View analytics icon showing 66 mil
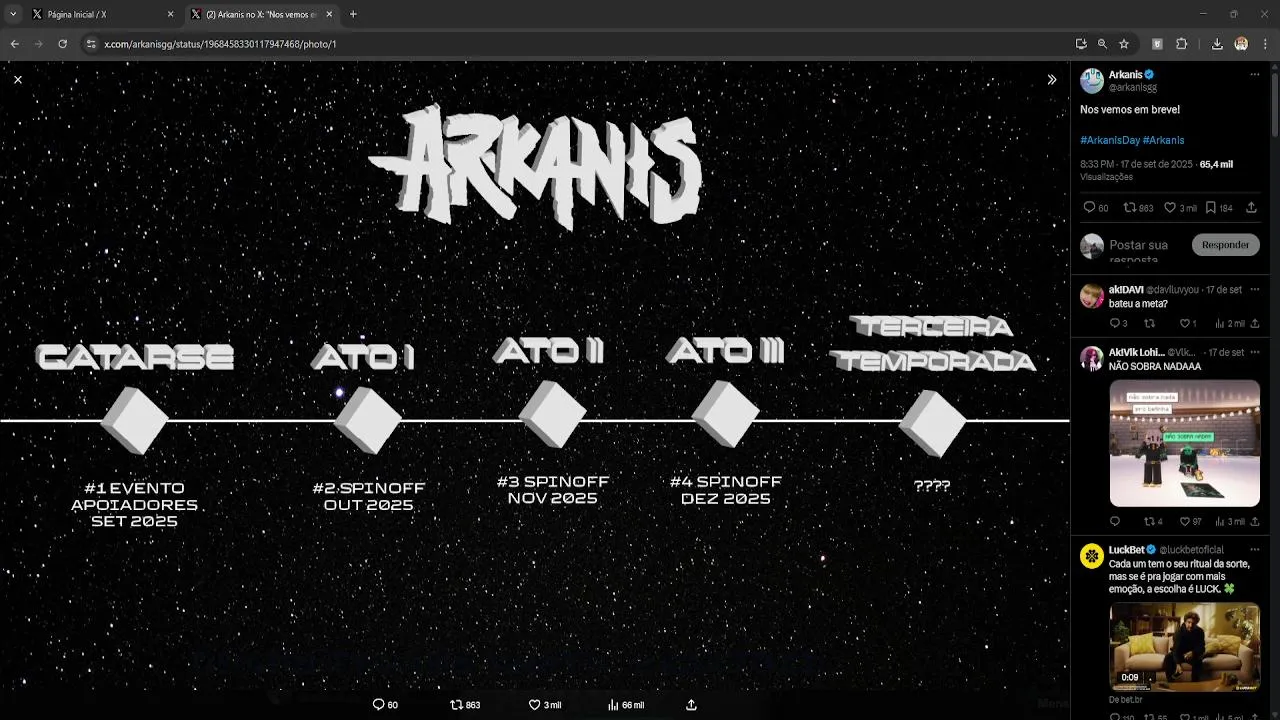1280x720 pixels. (x=626, y=705)
